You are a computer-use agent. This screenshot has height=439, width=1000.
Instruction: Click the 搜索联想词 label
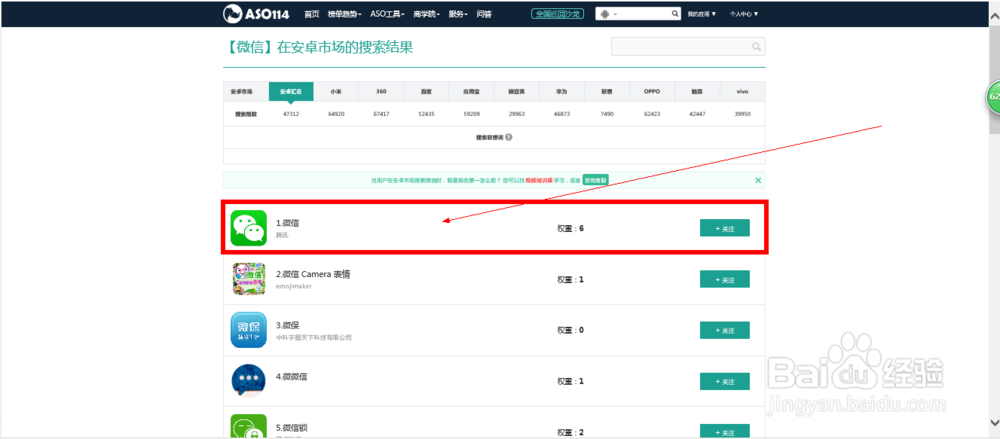click(490, 137)
